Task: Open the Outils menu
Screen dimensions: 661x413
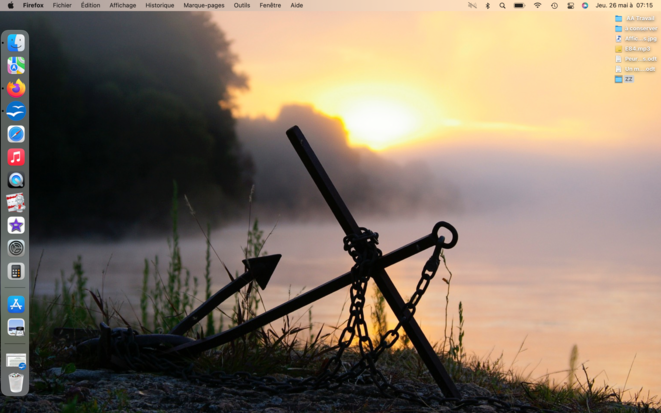Action: pyautogui.click(x=242, y=5)
